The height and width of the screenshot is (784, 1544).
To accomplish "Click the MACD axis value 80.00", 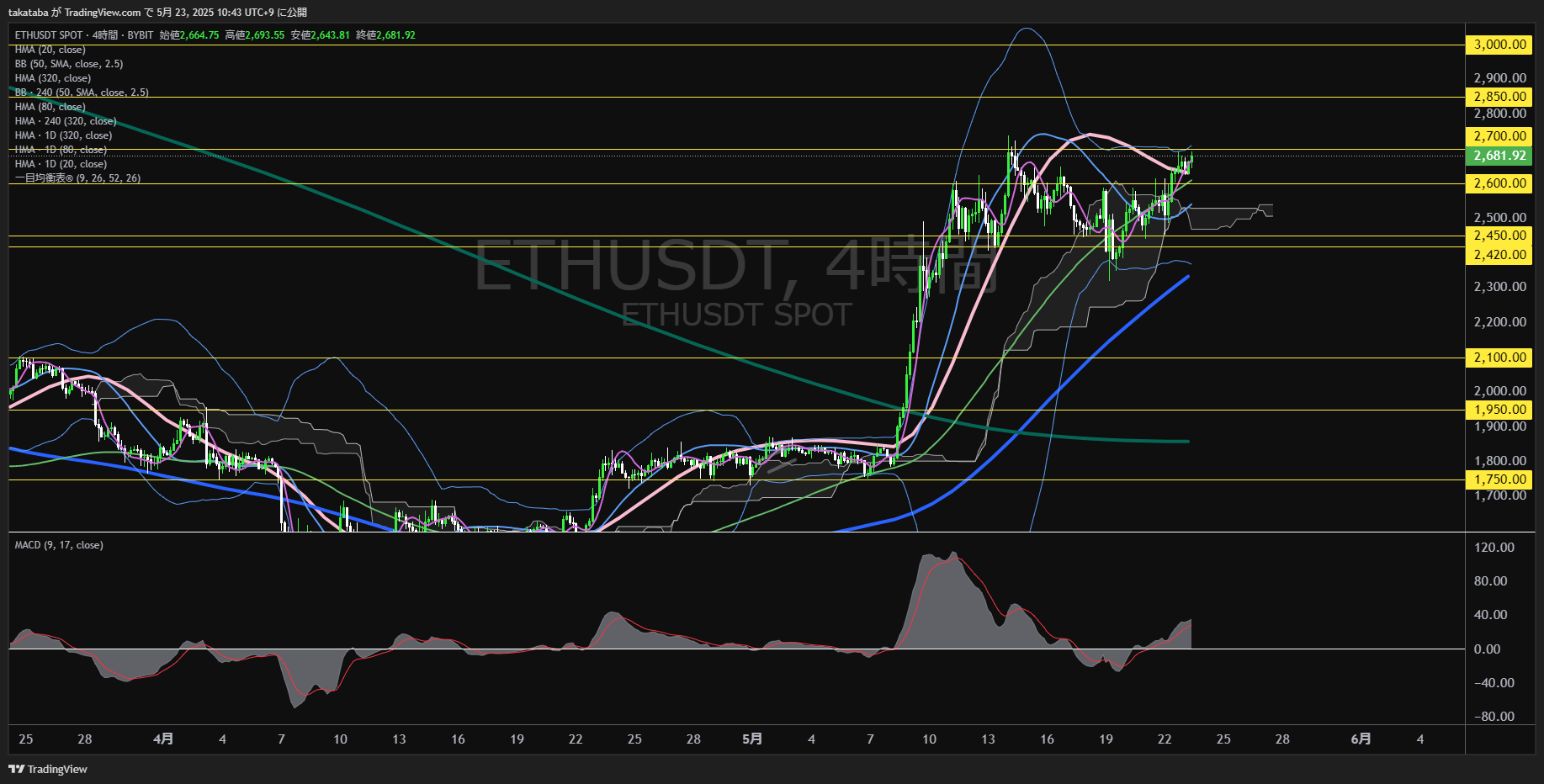I will (x=1490, y=581).
